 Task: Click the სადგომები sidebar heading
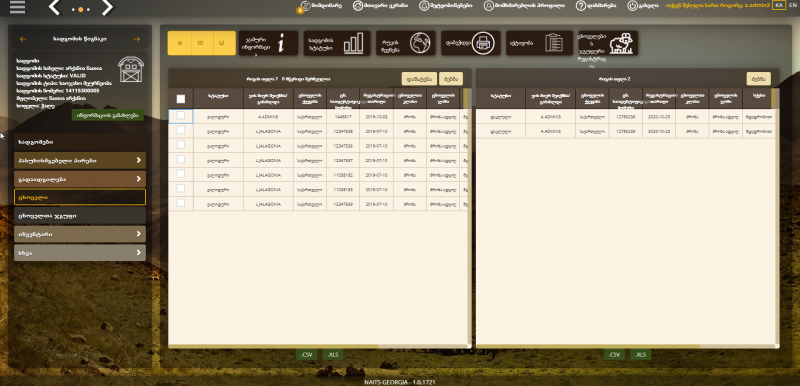(x=80, y=142)
